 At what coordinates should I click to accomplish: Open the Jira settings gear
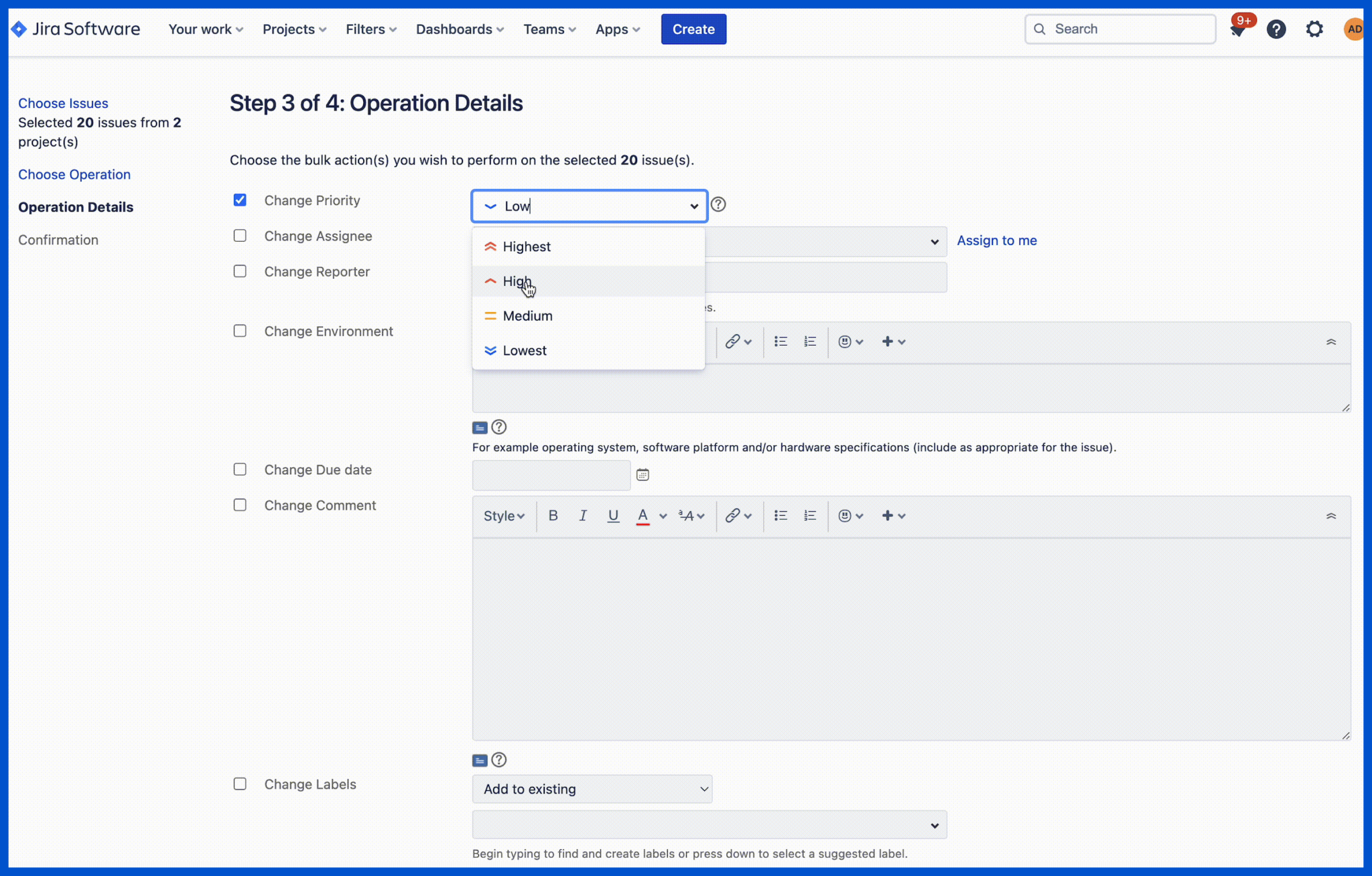(1314, 29)
